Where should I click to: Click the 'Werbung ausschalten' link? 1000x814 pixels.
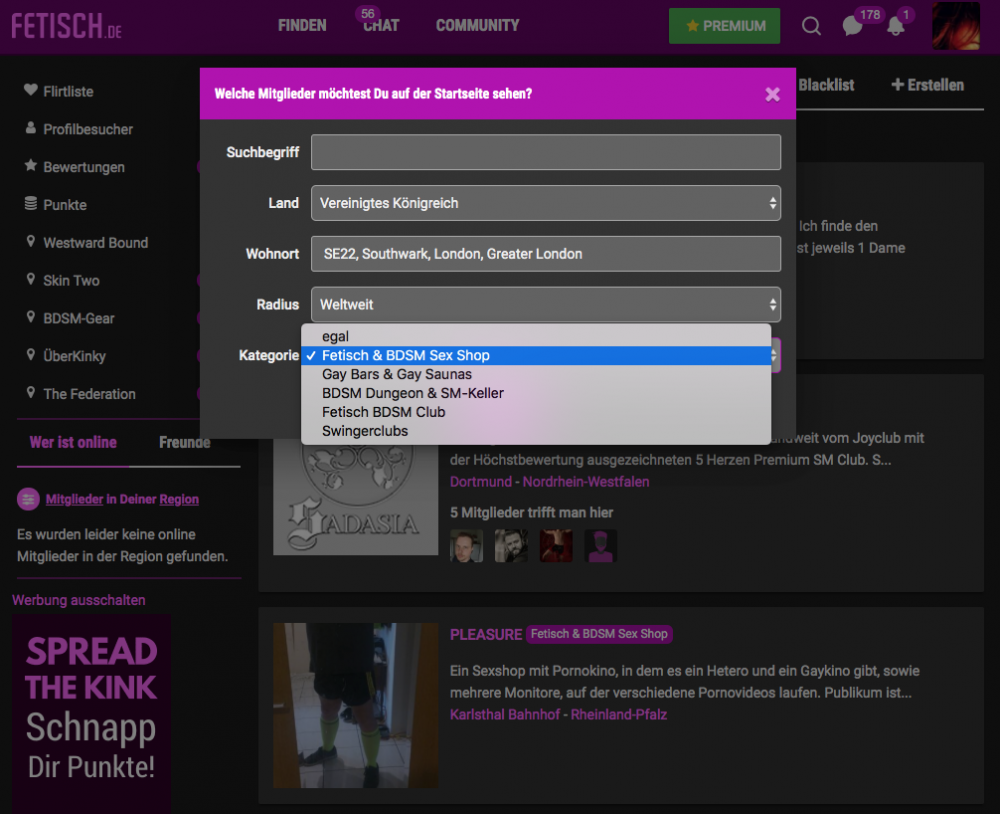click(79, 600)
